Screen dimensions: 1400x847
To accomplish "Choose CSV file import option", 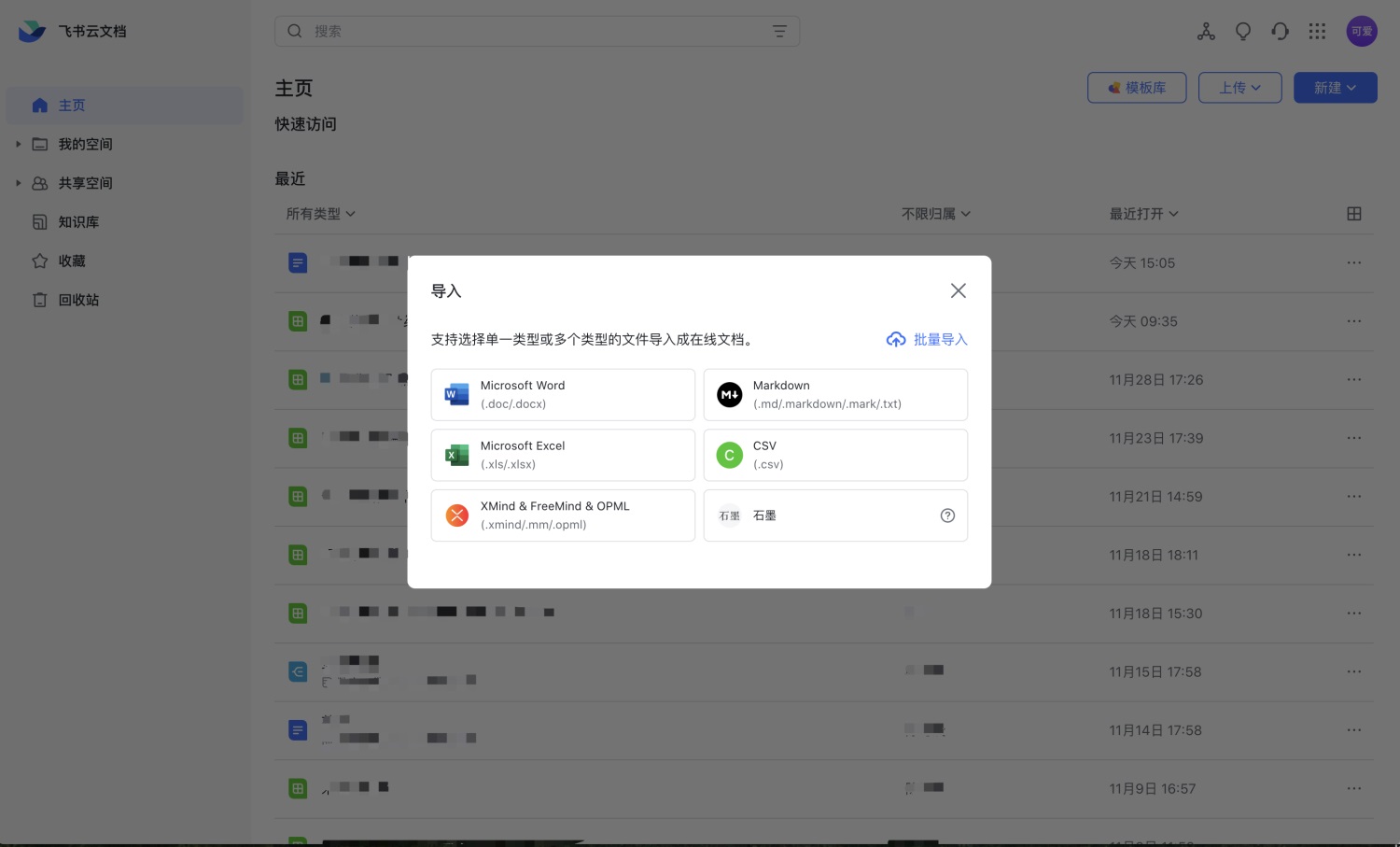I will pyautogui.click(x=834, y=456).
